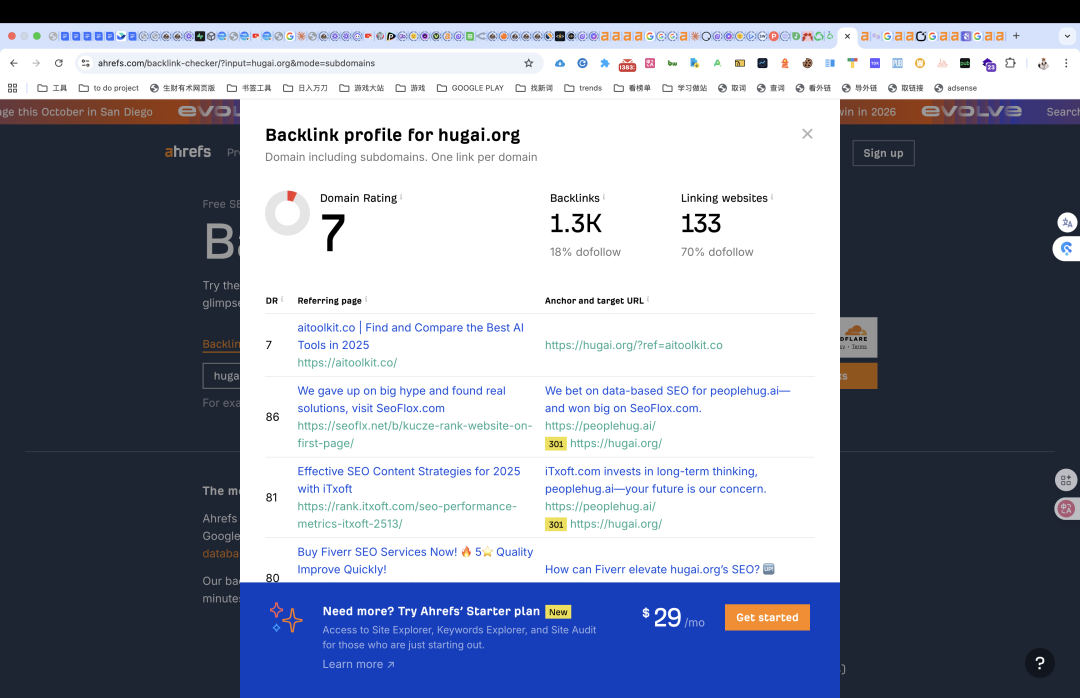This screenshot has width=1080, height=698.
Task: Click the grid side widget icon
Action: pyautogui.click(x=1066, y=480)
